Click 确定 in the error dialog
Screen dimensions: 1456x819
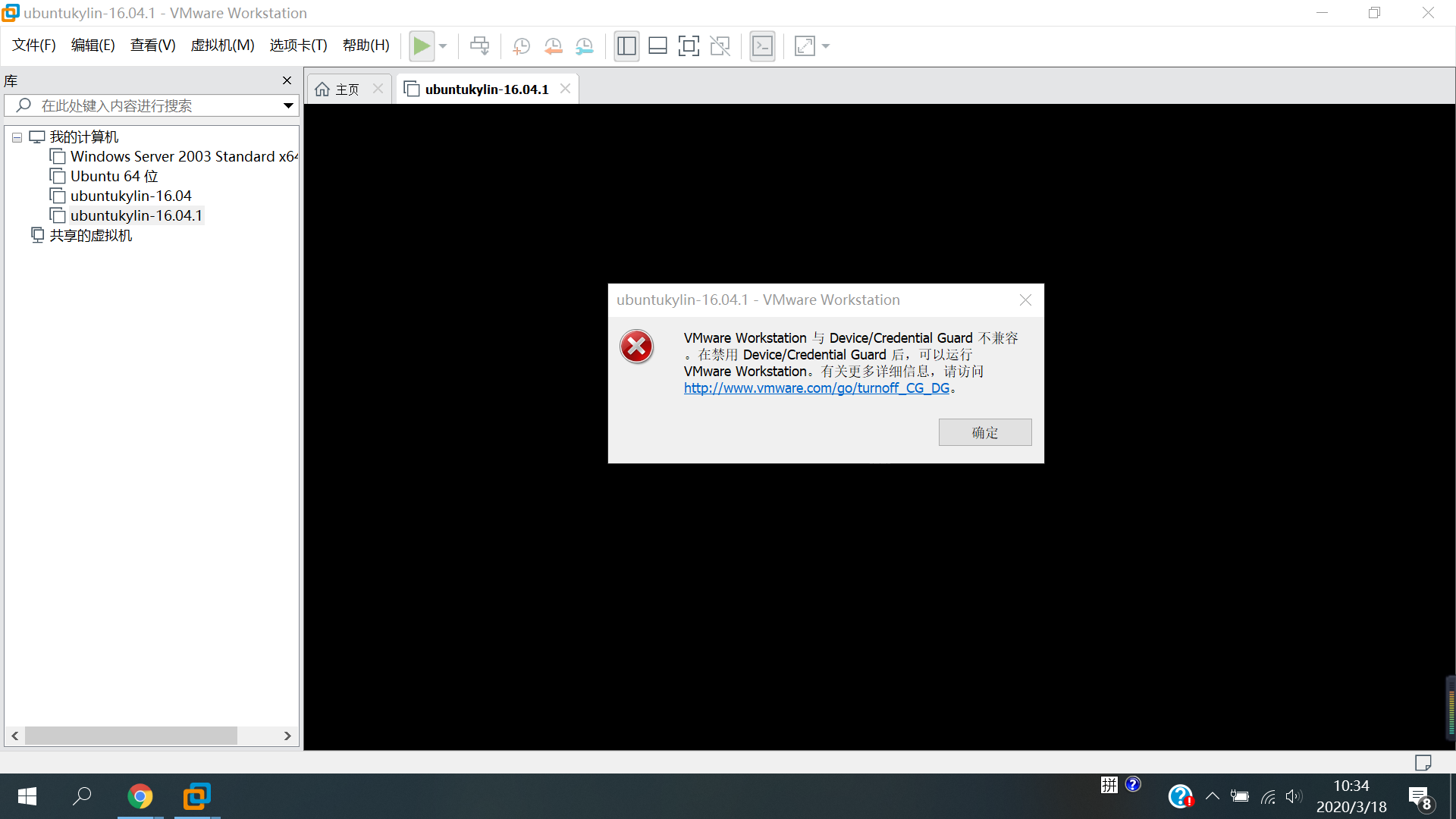pyautogui.click(x=985, y=432)
